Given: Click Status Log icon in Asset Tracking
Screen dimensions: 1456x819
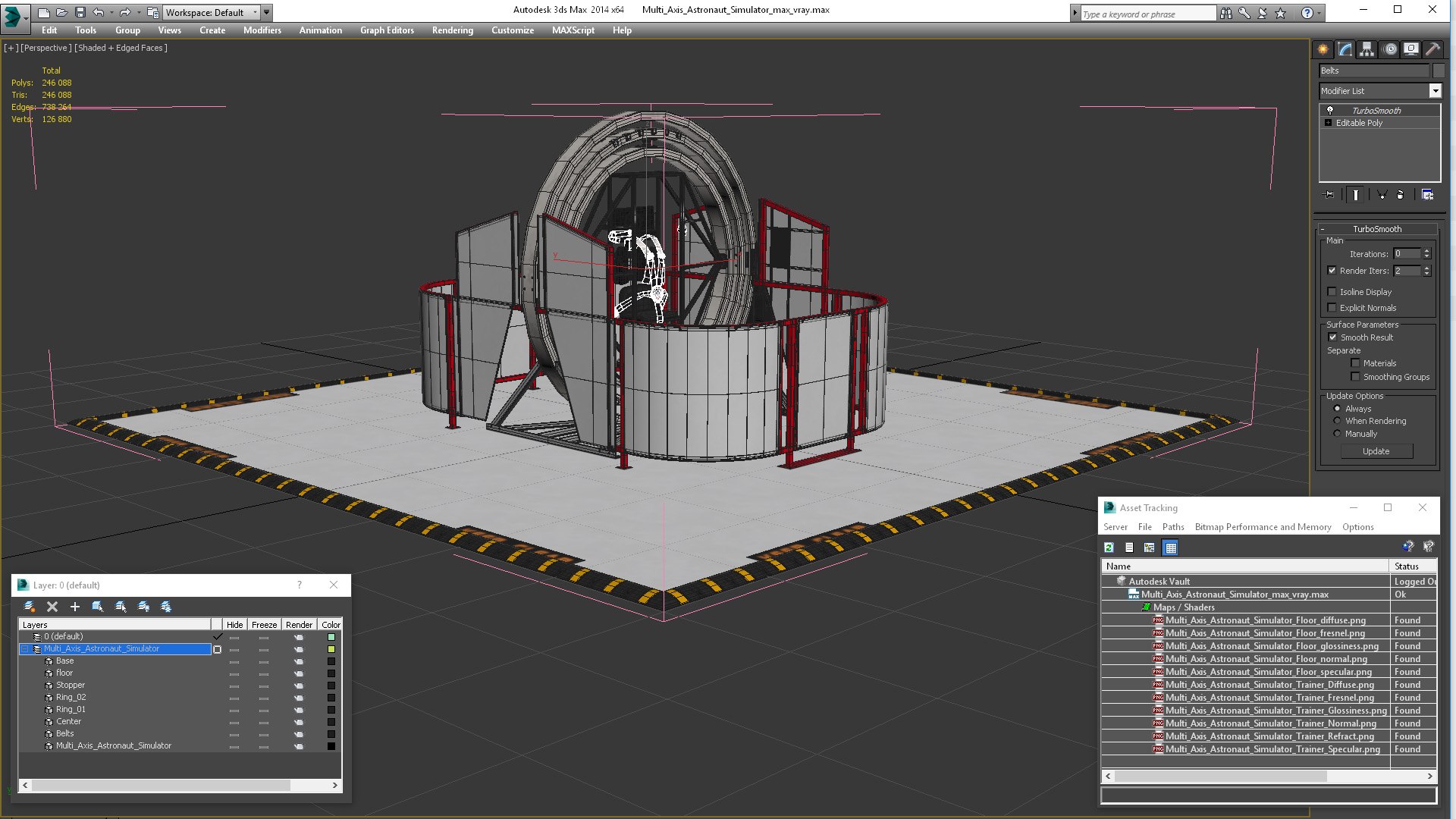Looking at the screenshot, I should coord(1129,548).
